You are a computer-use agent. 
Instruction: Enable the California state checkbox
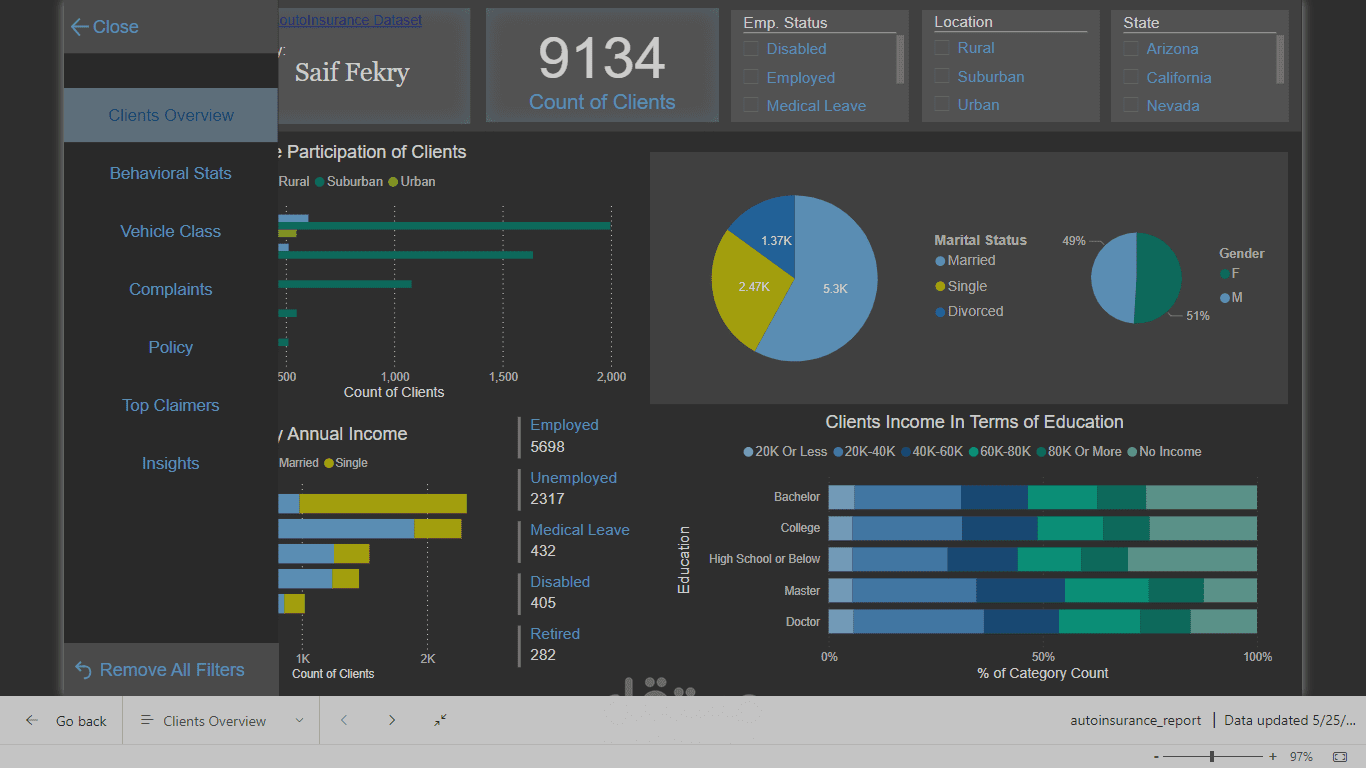(x=1130, y=77)
